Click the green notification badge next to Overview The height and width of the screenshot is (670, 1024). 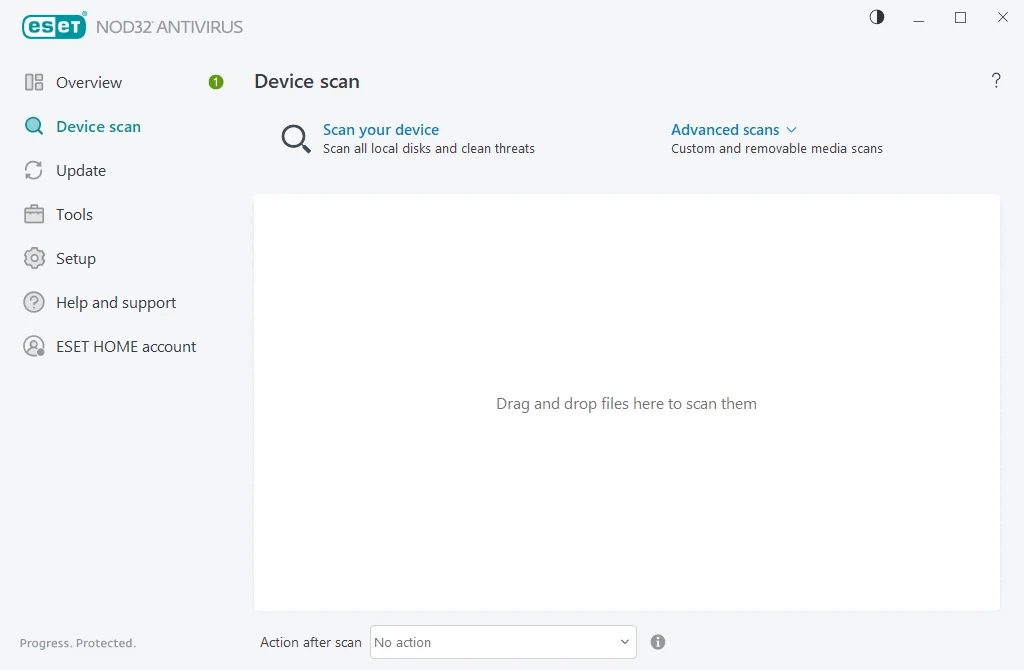[216, 82]
